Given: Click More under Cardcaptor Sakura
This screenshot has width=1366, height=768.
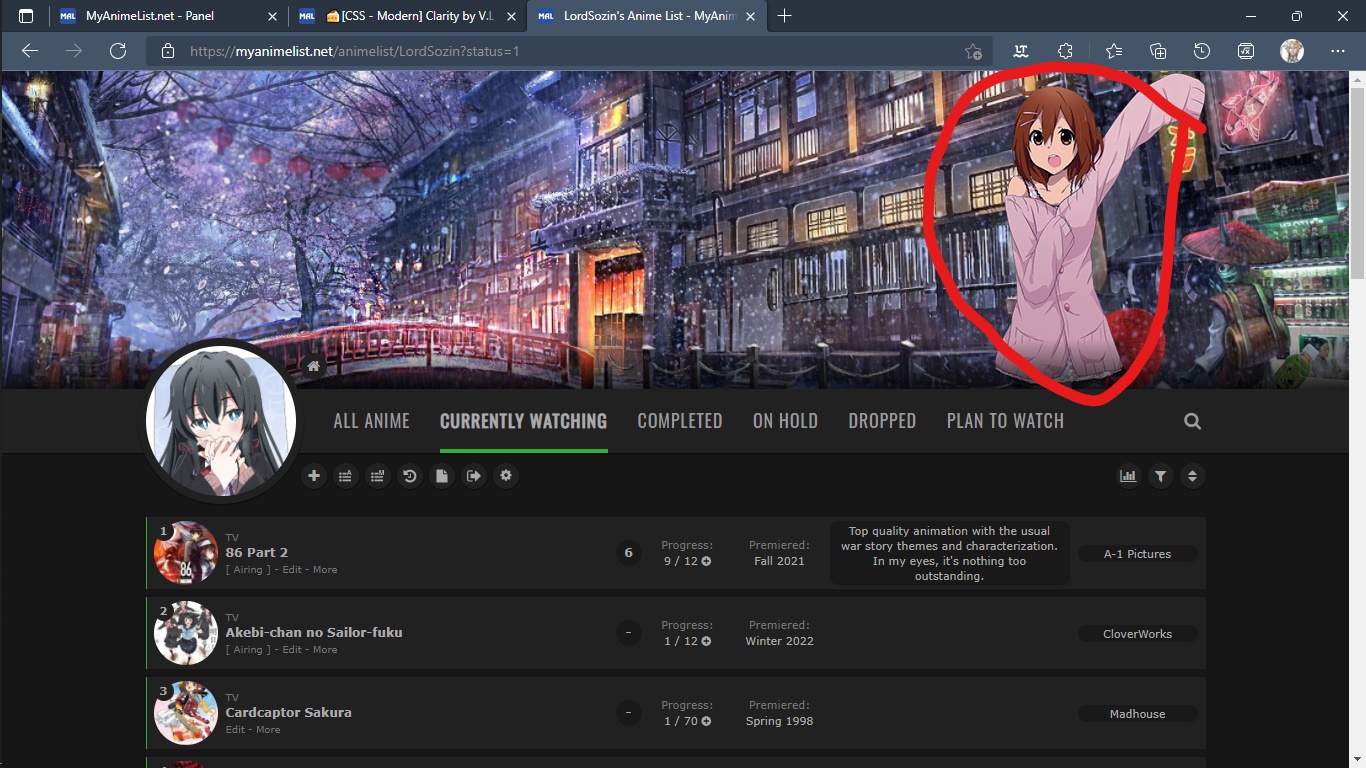Looking at the screenshot, I should pyautogui.click(x=268, y=730).
